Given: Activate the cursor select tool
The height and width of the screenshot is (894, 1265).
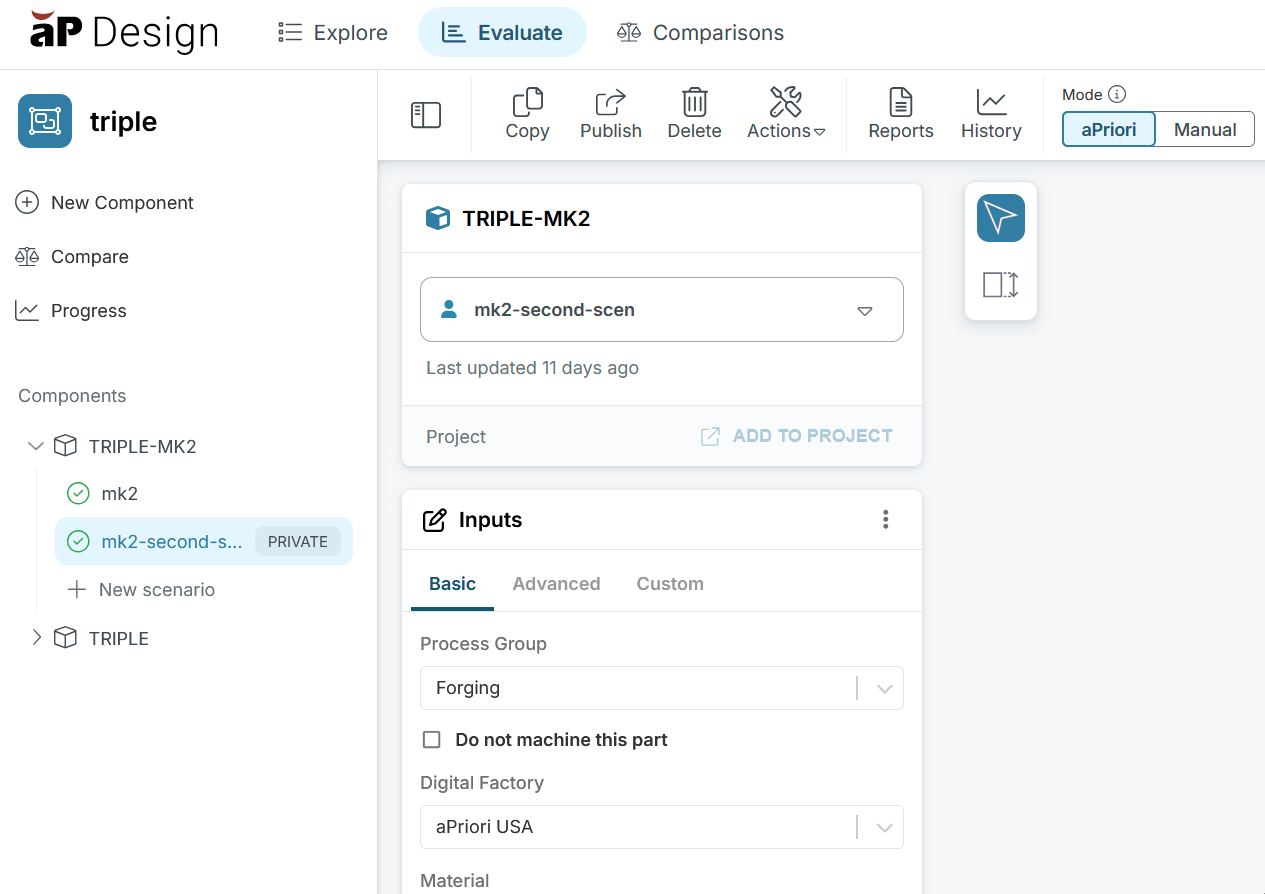Looking at the screenshot, I should click(1001, 218).
